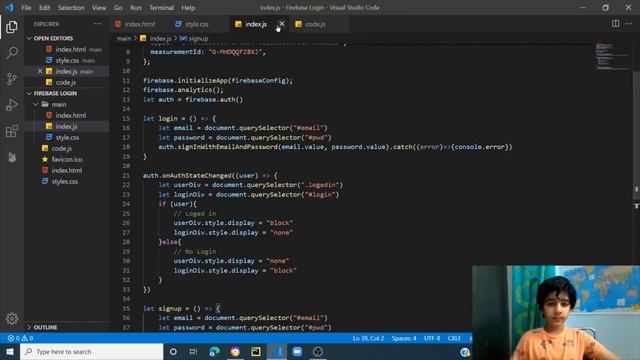Screen dimensions: 640x360
Task: Open the Explorer panel ellipsis menu
Action: point(97,24)
